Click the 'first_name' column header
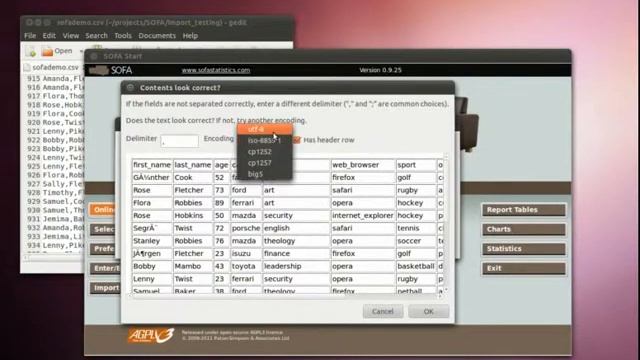 [x=152, y=165]
